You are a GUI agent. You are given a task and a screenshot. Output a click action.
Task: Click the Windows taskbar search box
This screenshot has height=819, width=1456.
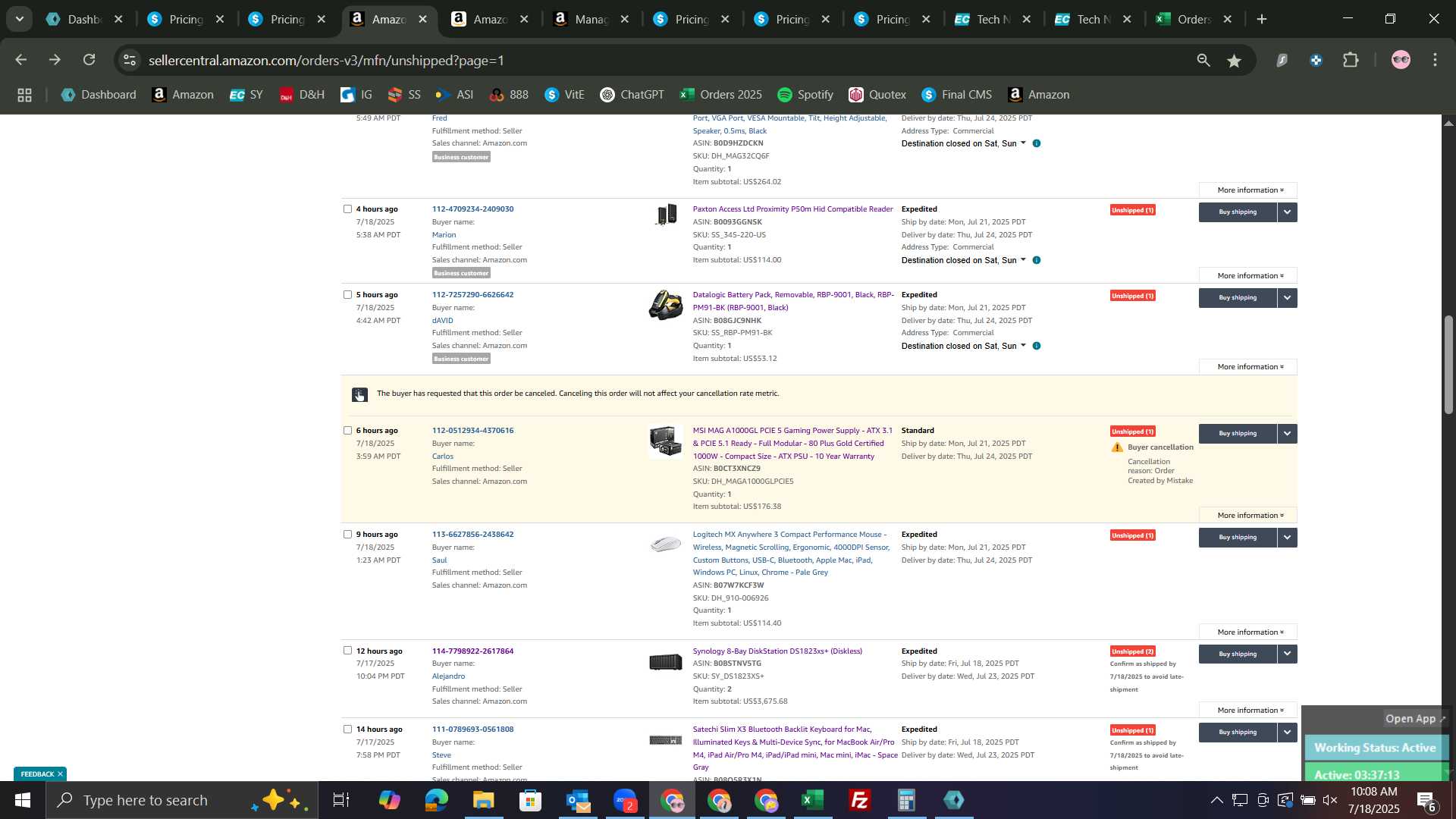tap(182, 800)
